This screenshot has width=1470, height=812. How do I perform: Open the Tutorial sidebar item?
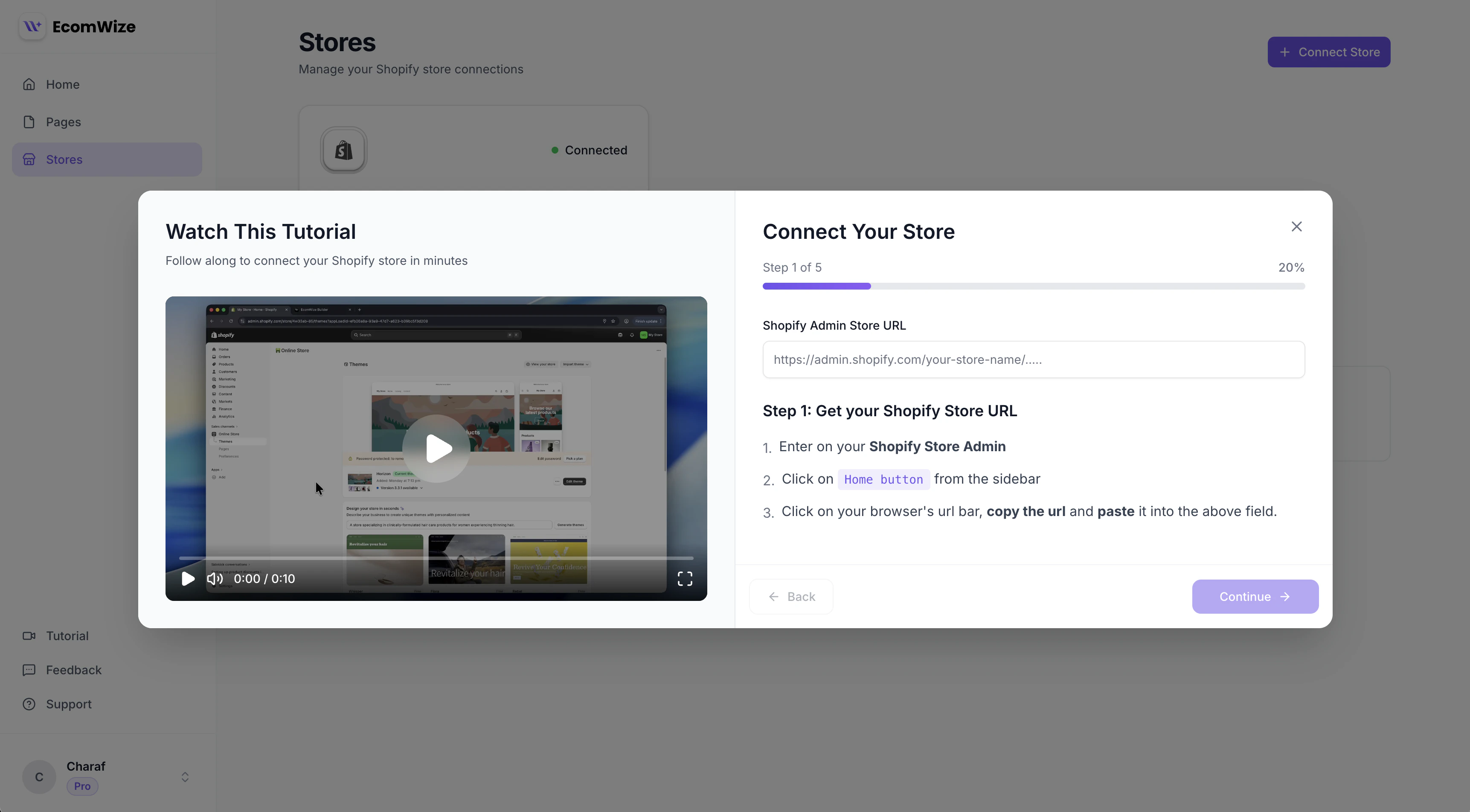point(67,636)
